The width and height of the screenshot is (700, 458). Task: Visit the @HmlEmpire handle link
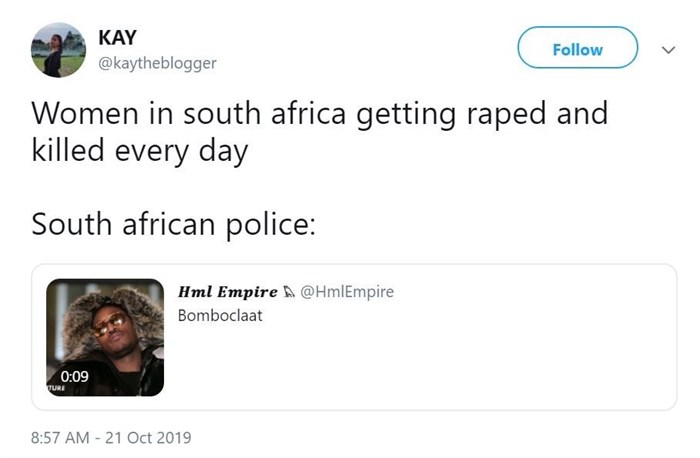tap(347, 292)
